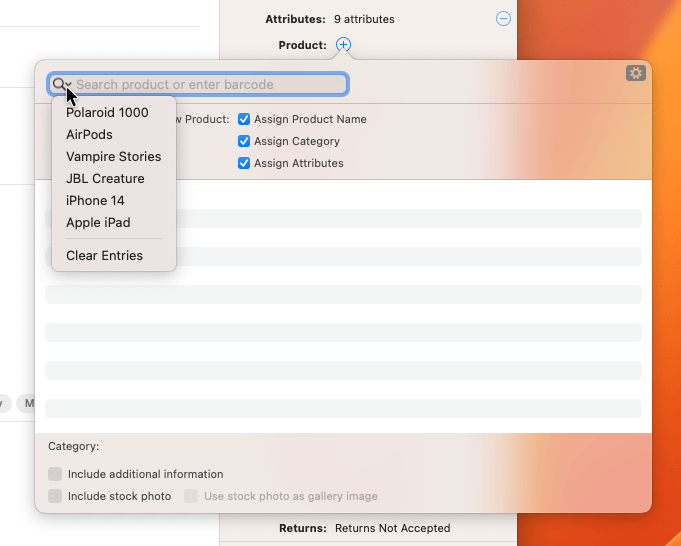Click the 9 attributes value text

tap(364, 19)
